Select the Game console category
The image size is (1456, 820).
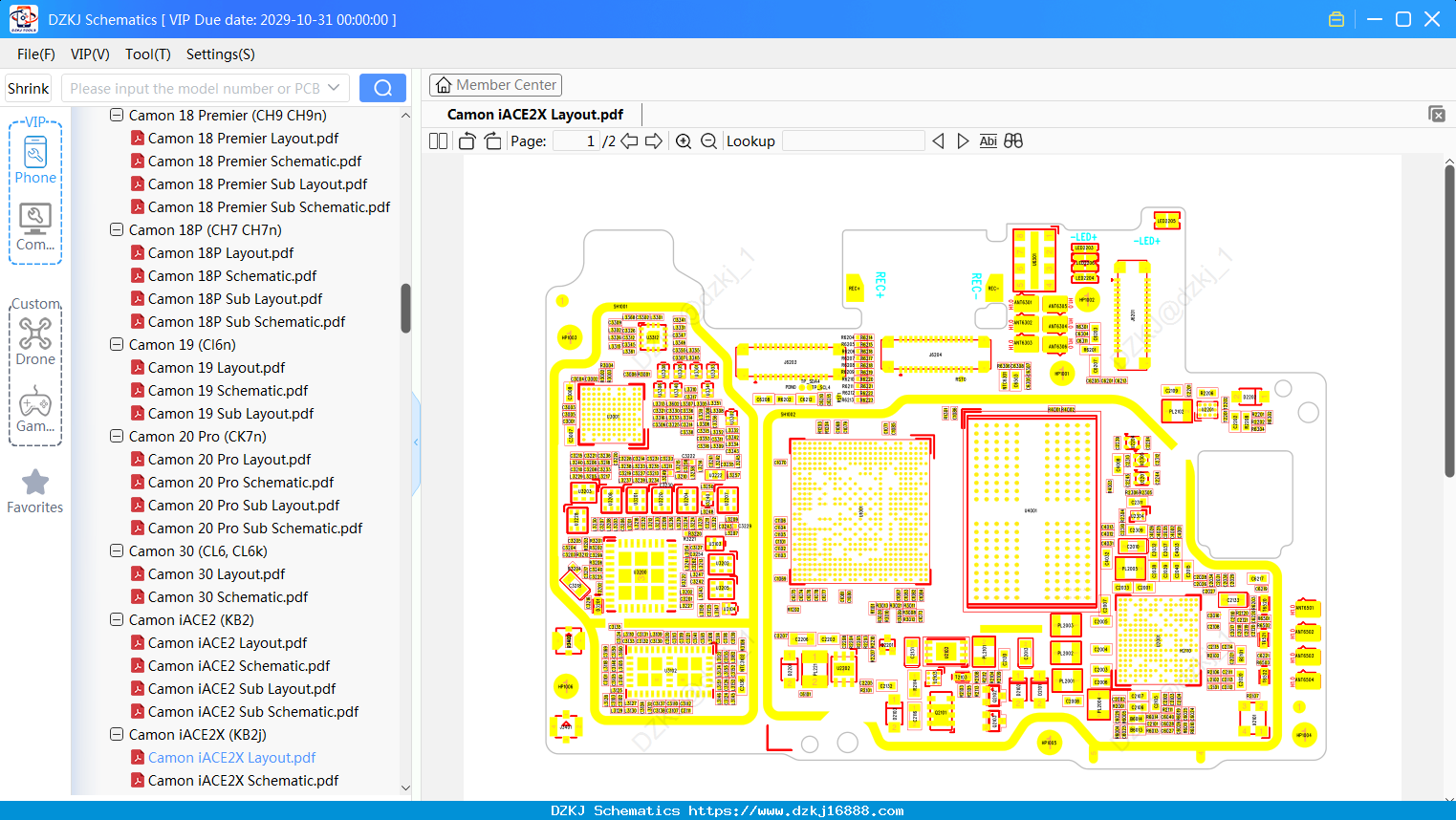[x=35, y=409]
